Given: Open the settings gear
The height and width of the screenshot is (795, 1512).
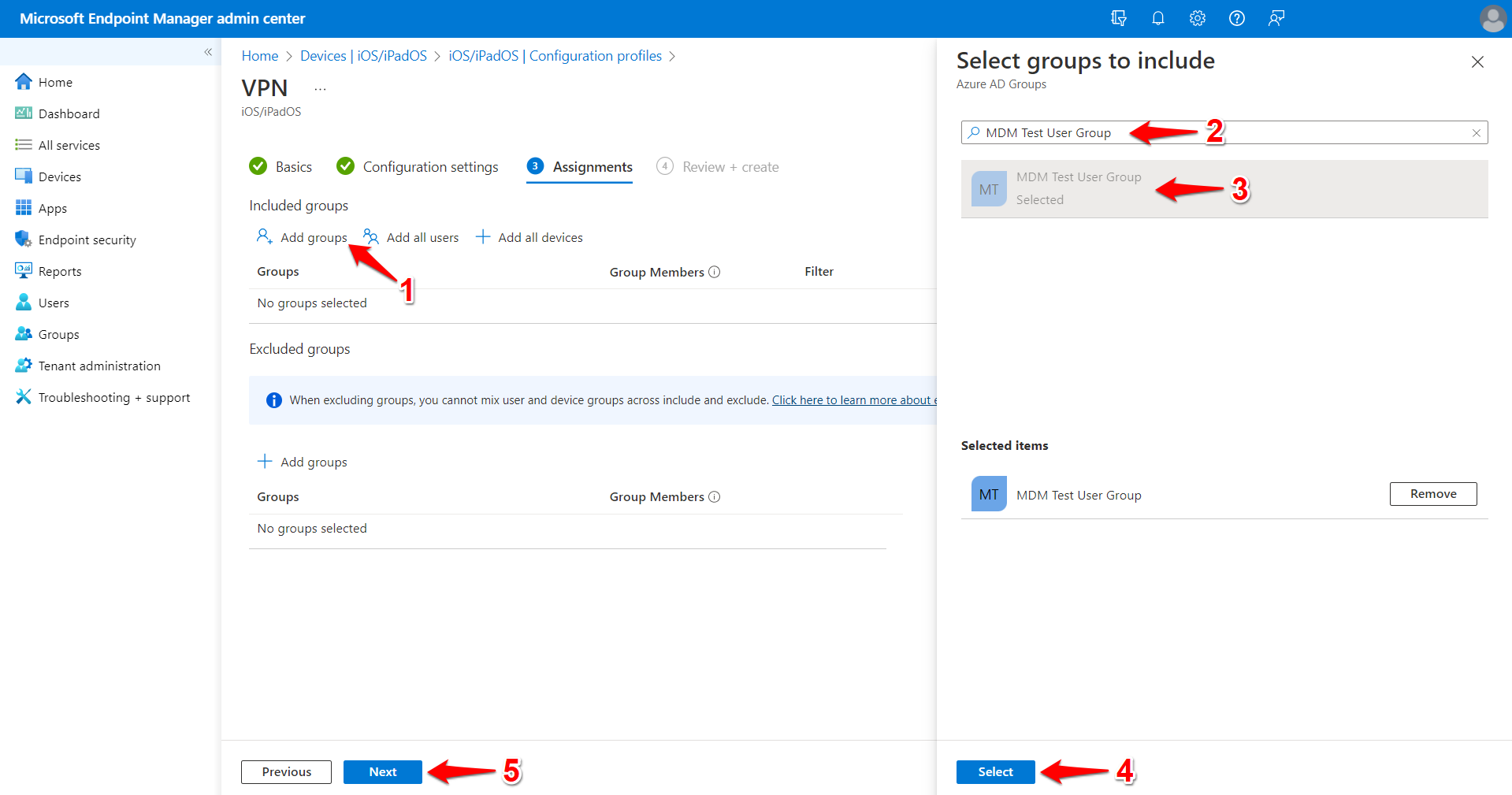Looking at the screenshot, I should [x=1197, y=18].
